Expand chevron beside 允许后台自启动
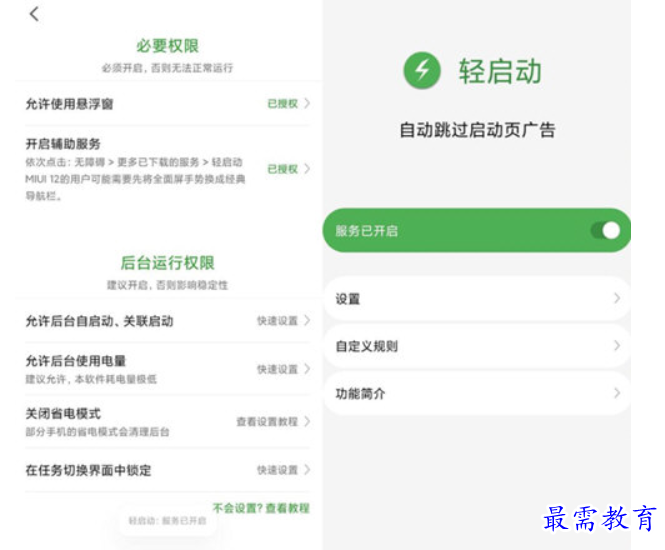Viewport: 665px width, 550px height. [307, 321]
